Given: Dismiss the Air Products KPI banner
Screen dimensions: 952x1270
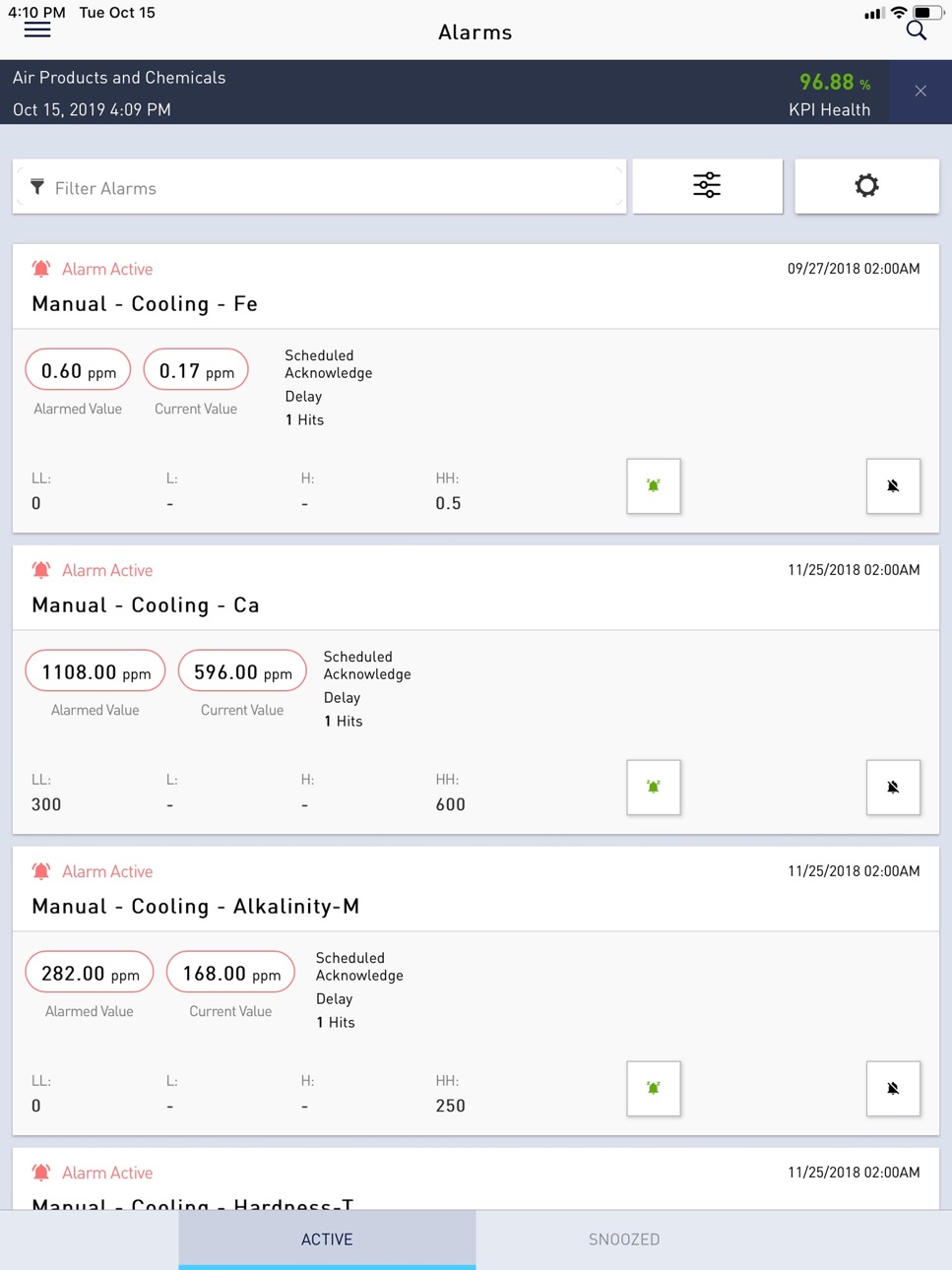Looking at the screenshot, I should (x=920, y=91).
